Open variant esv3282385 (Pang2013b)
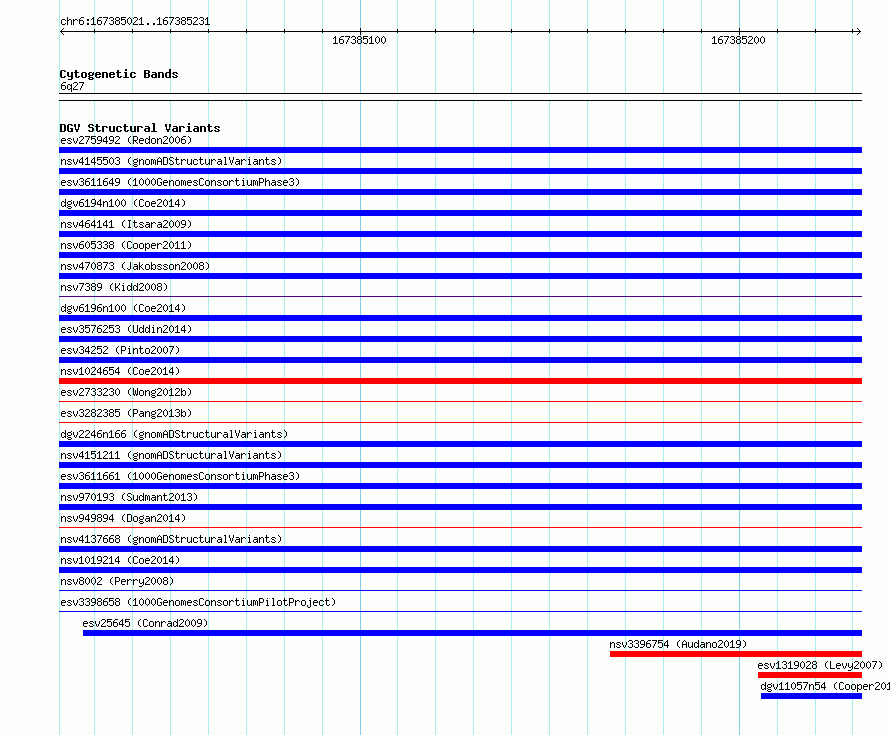The height and width of the screenshot is (735, 890). point(126,413)
